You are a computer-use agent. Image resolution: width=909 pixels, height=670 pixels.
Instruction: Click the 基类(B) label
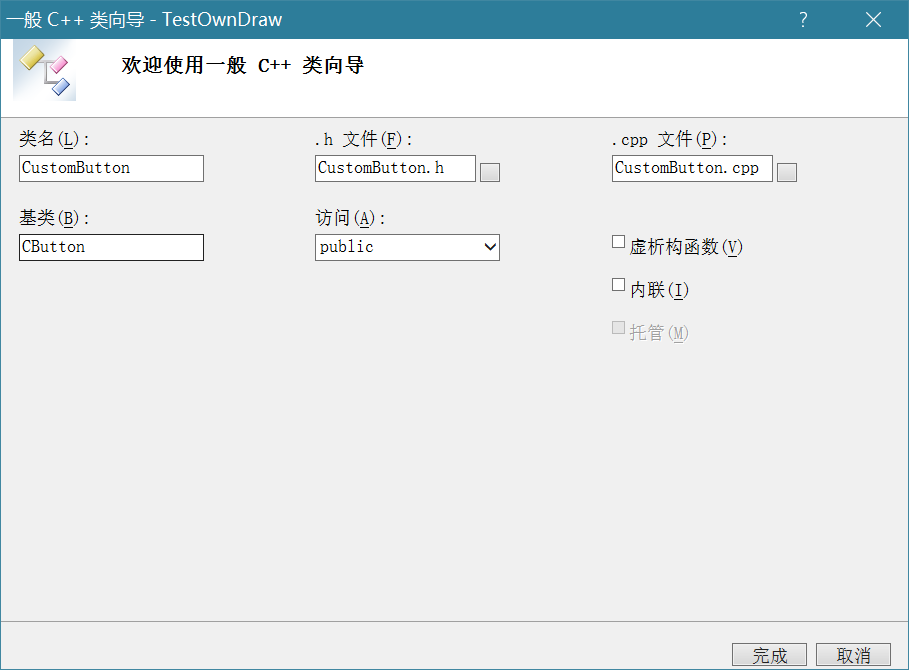click(54, 218)
